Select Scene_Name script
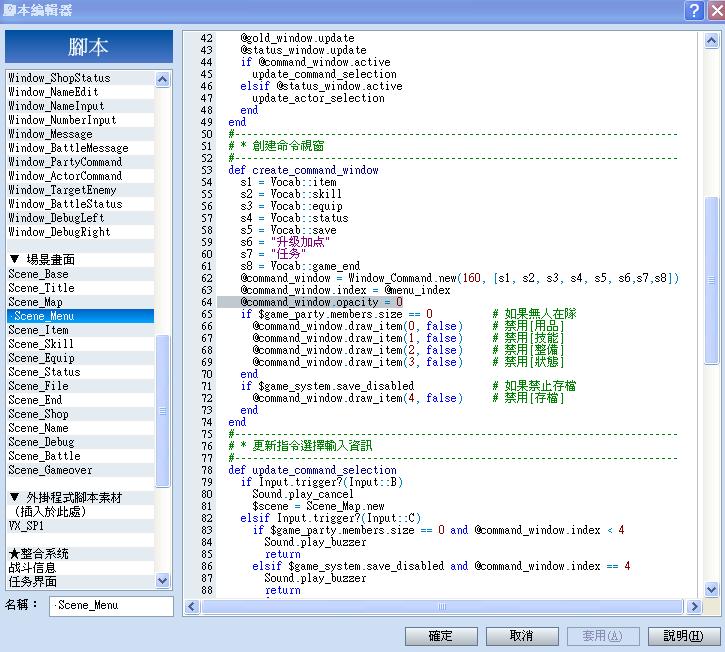 [80, 428]
